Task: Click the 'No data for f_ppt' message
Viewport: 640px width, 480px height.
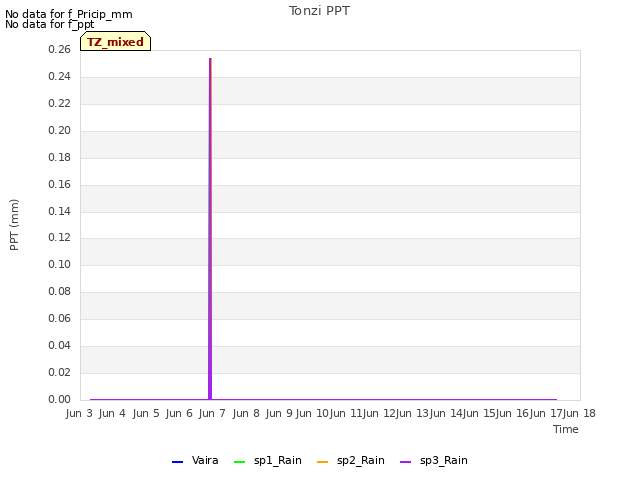Action: point(49,24)
